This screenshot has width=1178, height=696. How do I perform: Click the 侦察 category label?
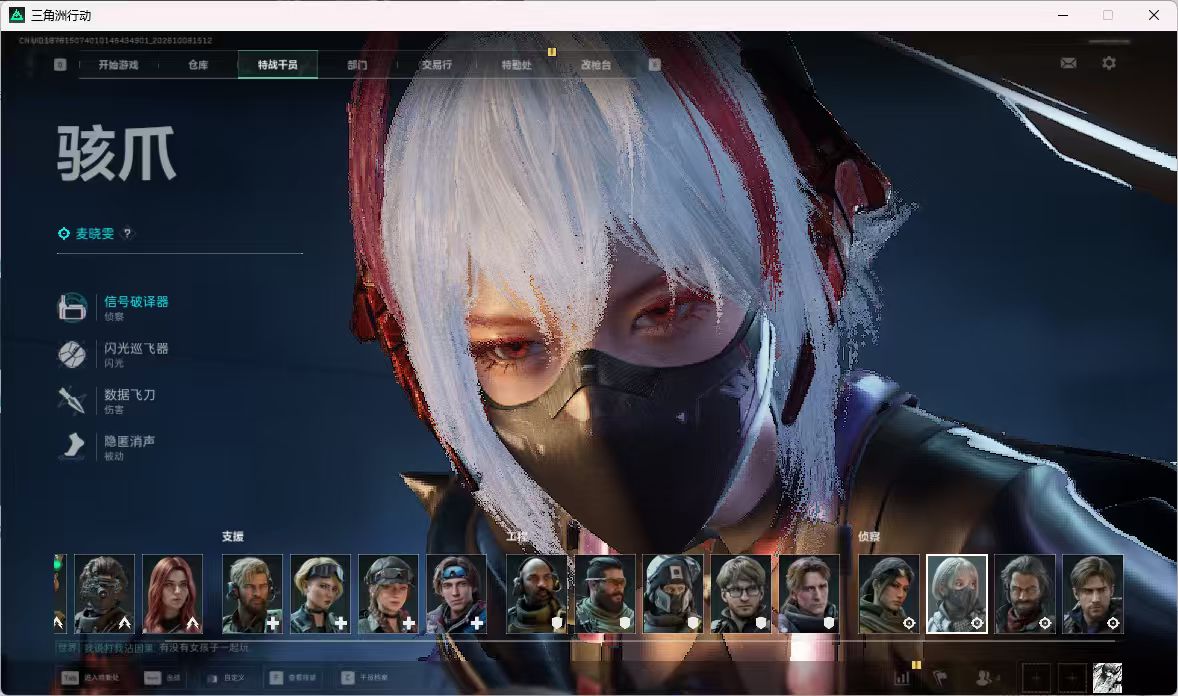(x=869, y=537)
